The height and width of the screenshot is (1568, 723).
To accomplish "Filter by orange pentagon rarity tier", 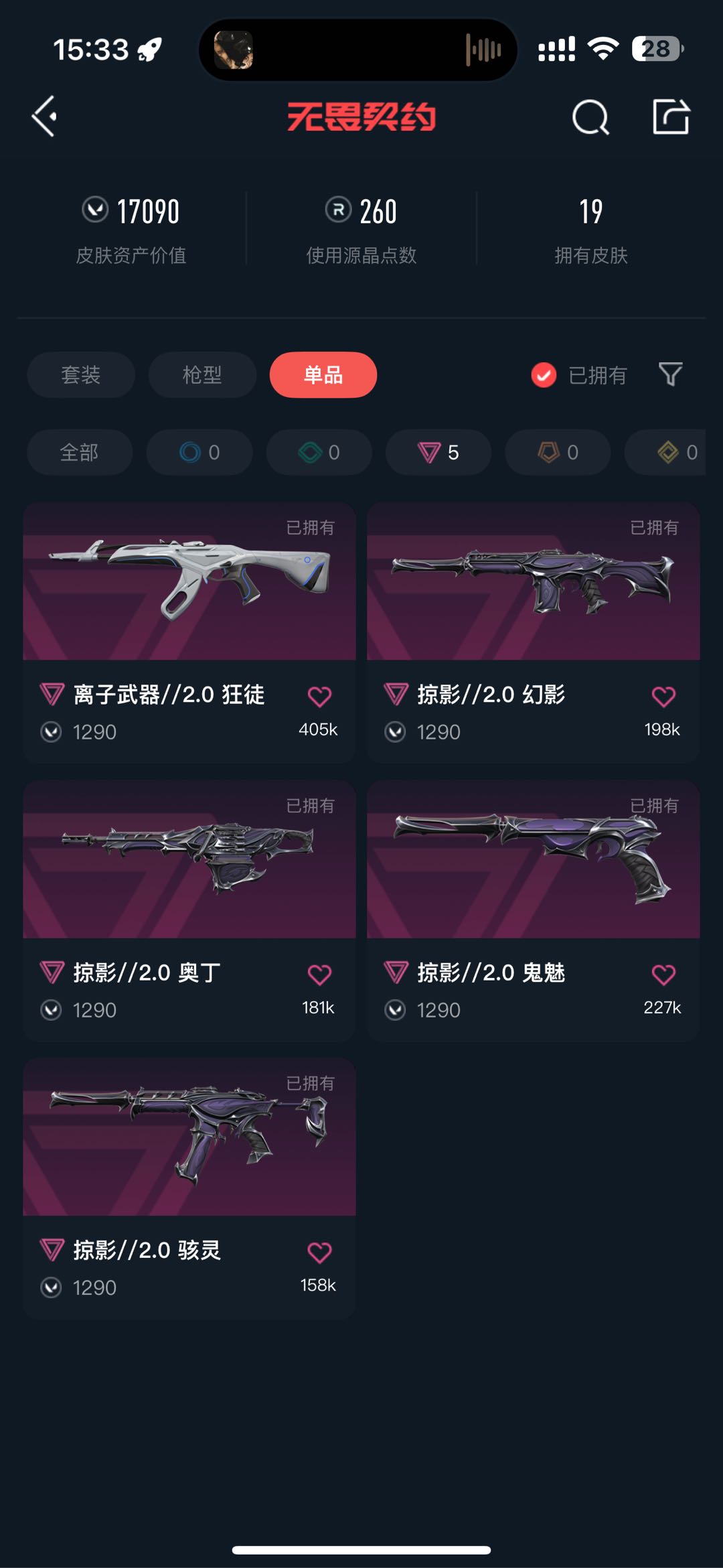I will click(558, 452).
